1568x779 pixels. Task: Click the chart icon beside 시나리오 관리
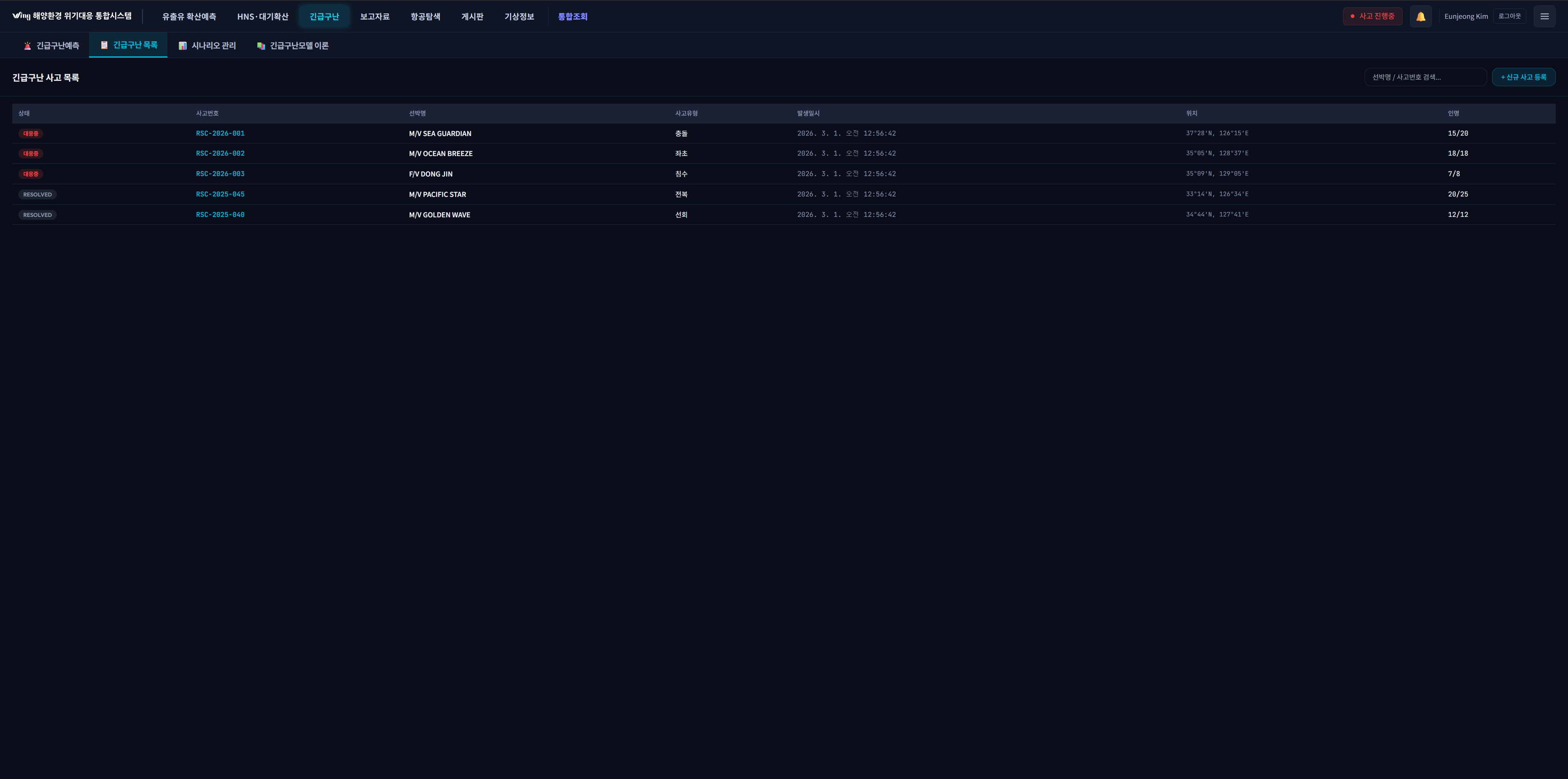tap(183, 46)
